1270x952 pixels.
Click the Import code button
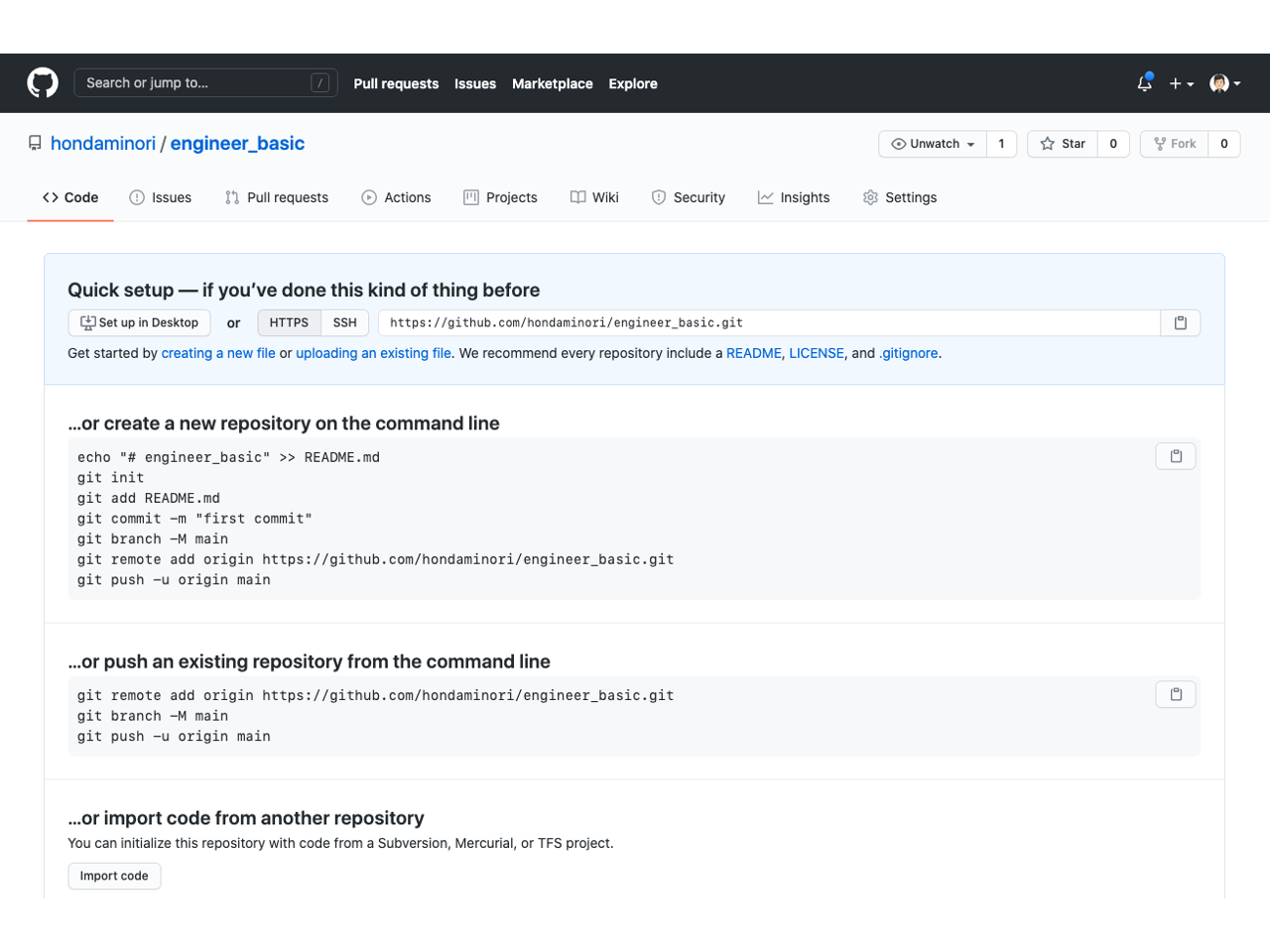click(x=114, y=877)
